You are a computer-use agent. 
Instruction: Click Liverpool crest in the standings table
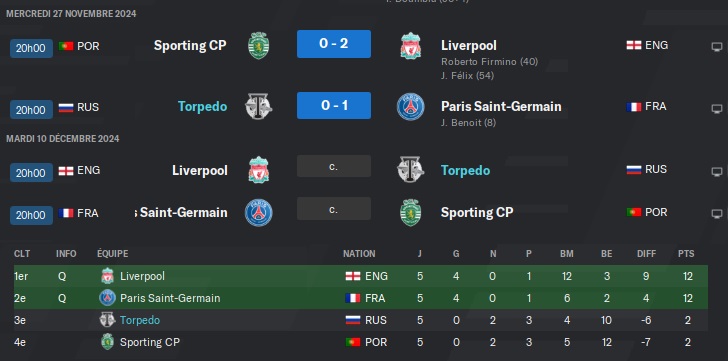point(107,276)
